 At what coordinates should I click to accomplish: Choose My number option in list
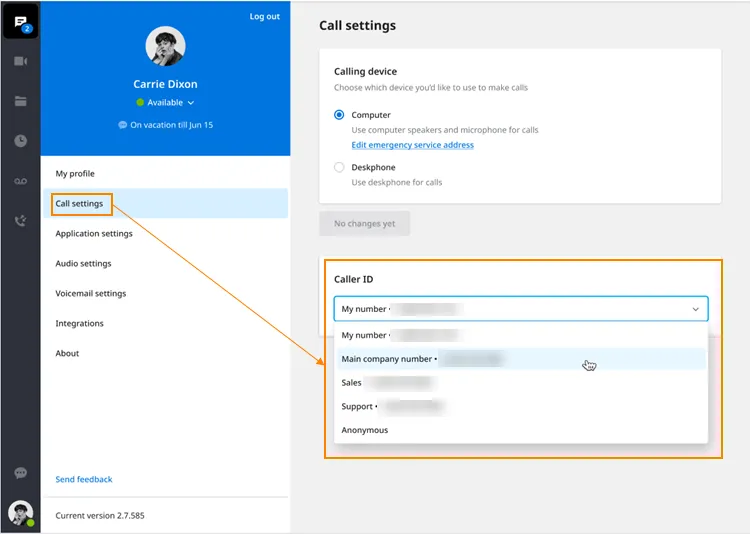(x=521, y=335)
